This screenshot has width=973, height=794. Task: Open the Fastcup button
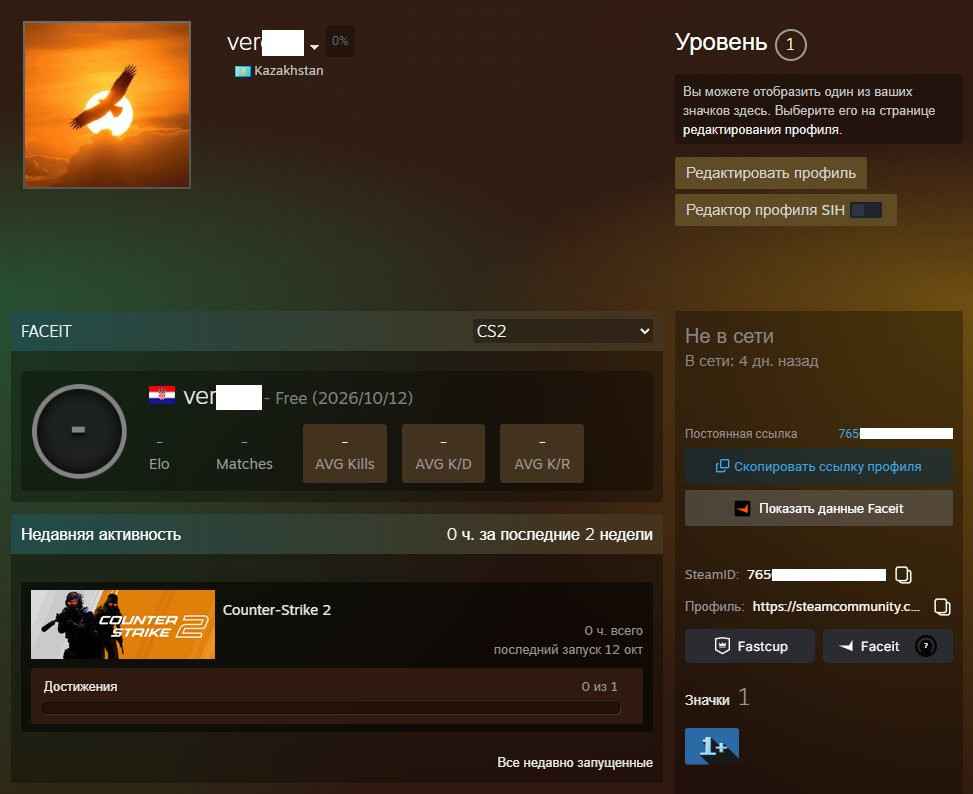pyautogui.click(x=750, y=646)
